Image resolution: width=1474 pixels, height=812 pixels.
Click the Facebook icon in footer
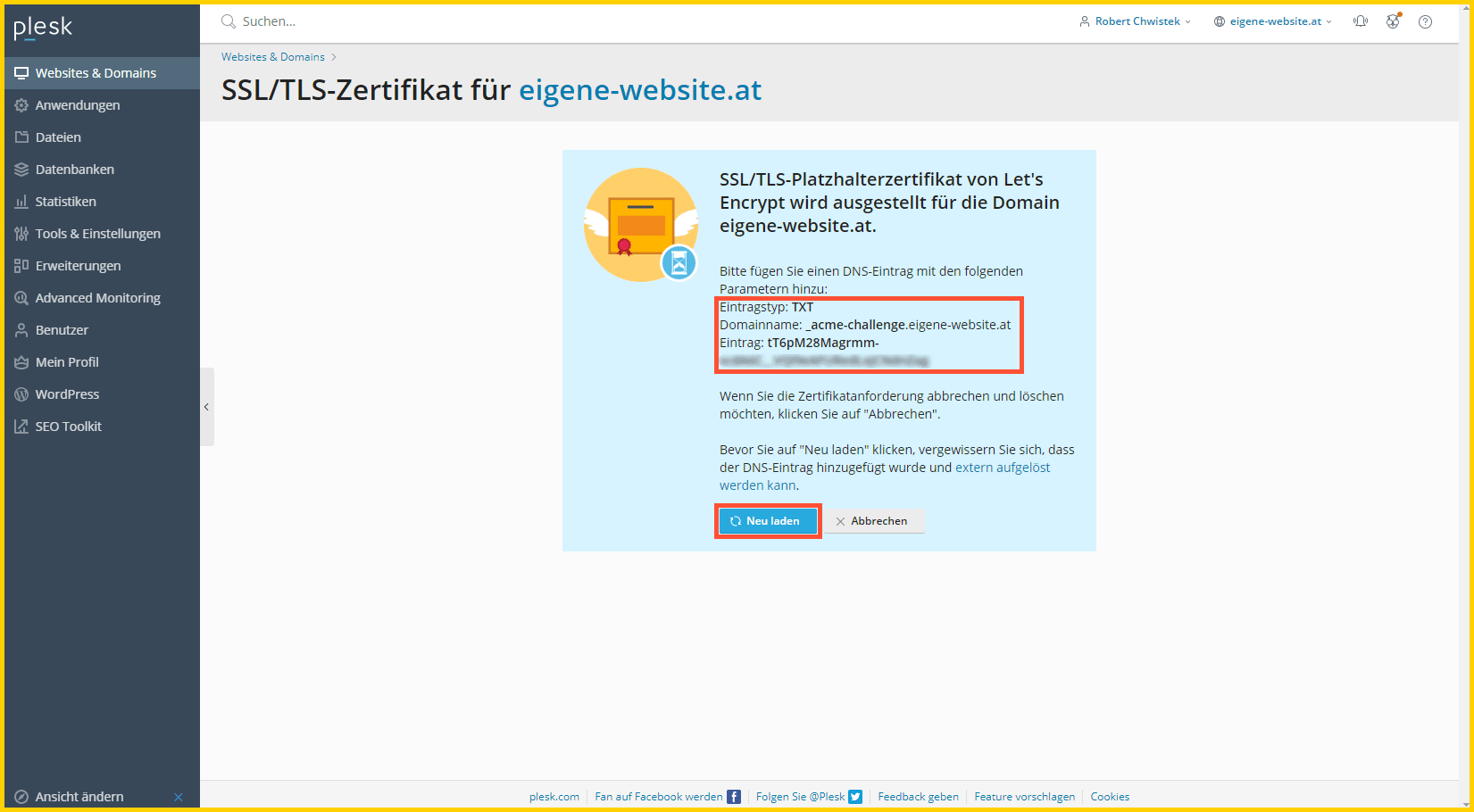734,797
